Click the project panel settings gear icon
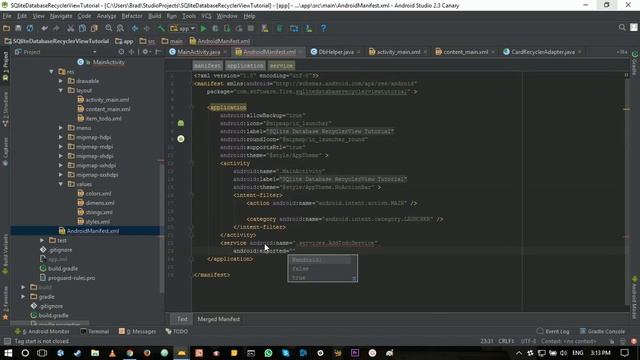Image resolution: width=640 pixels, height=360 pixels. [x=146, y=52]
